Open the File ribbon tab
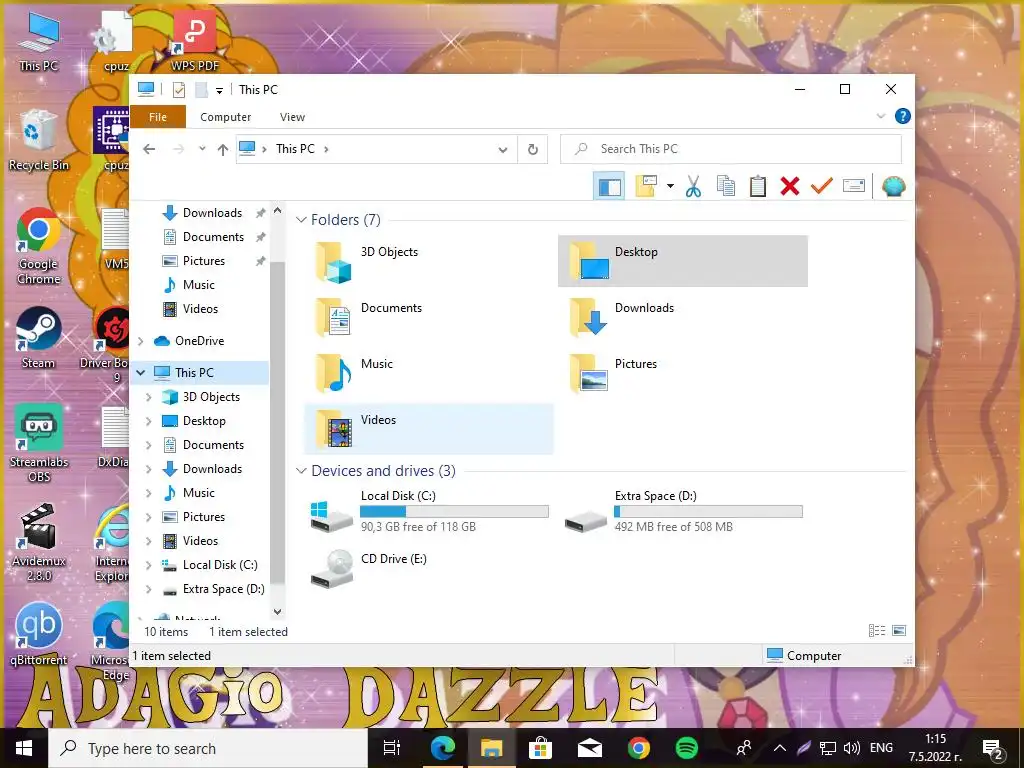The height and width of the screenshot is (768, 1024). (x=158, y=117)
